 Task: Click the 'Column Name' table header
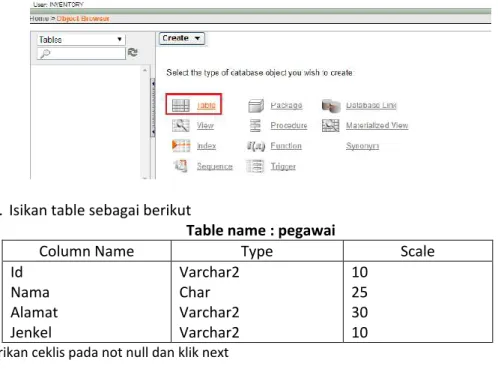point(87,251)
